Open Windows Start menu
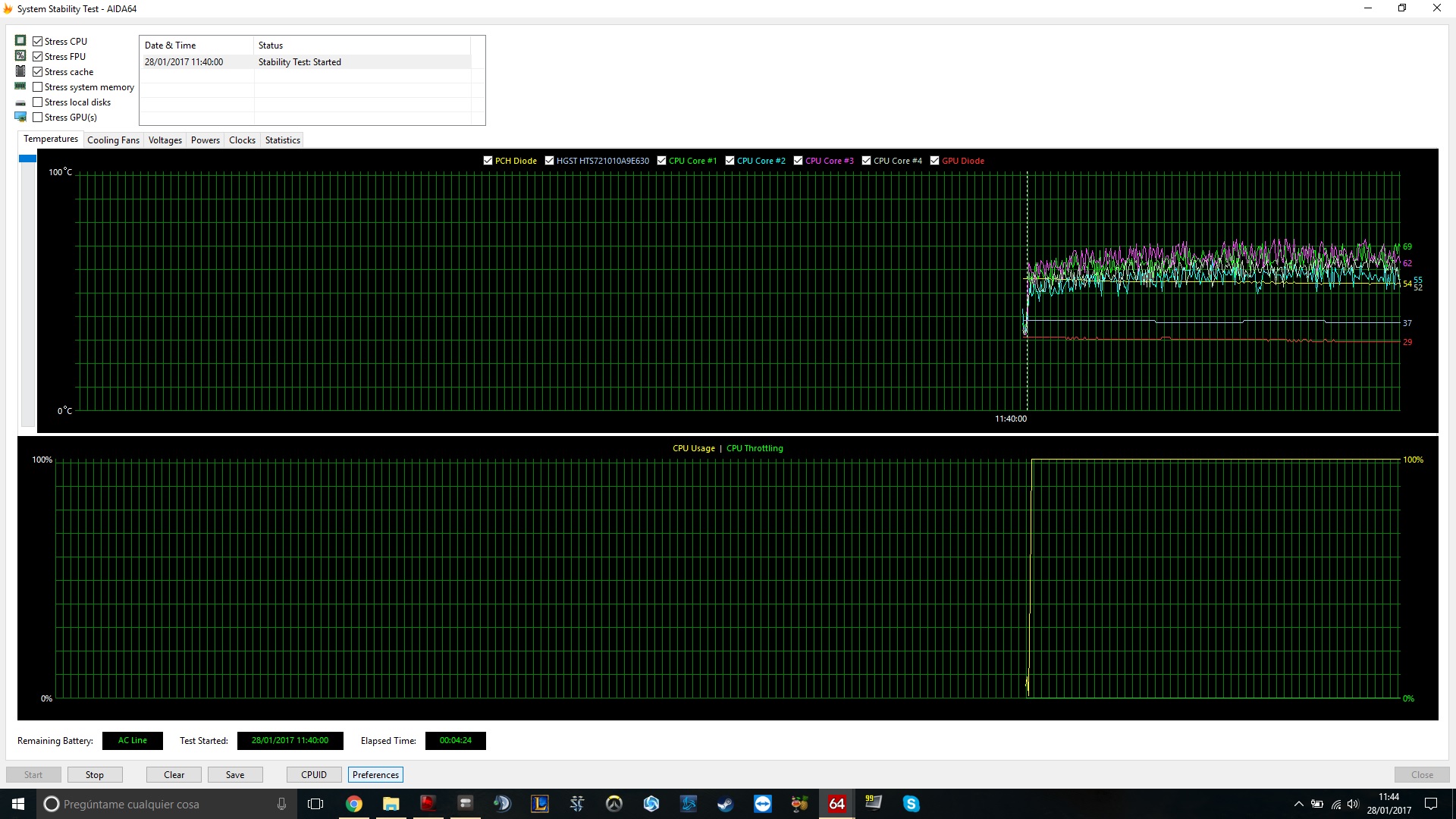 coord(18,804)
